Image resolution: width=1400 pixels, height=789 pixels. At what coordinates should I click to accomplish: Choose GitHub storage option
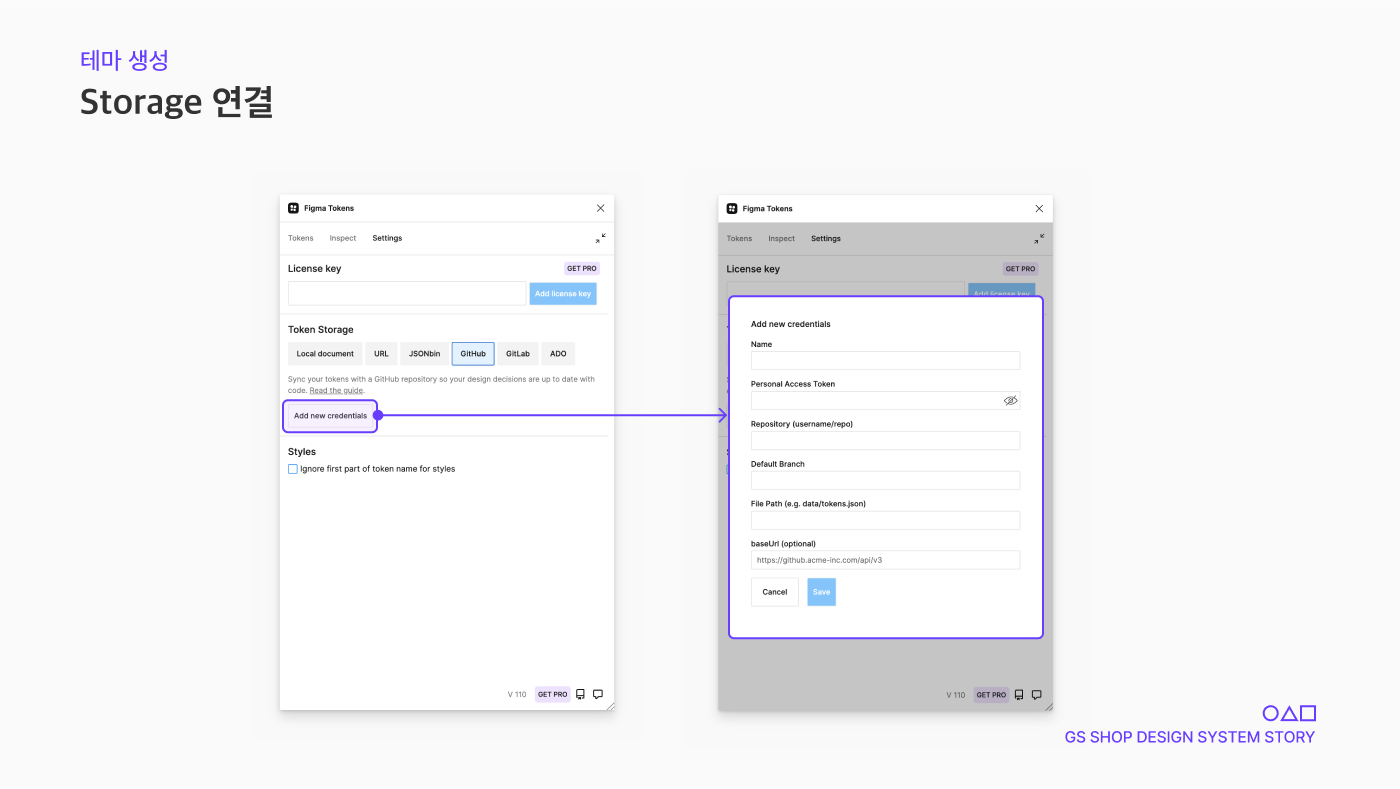(x=473, y=354)
